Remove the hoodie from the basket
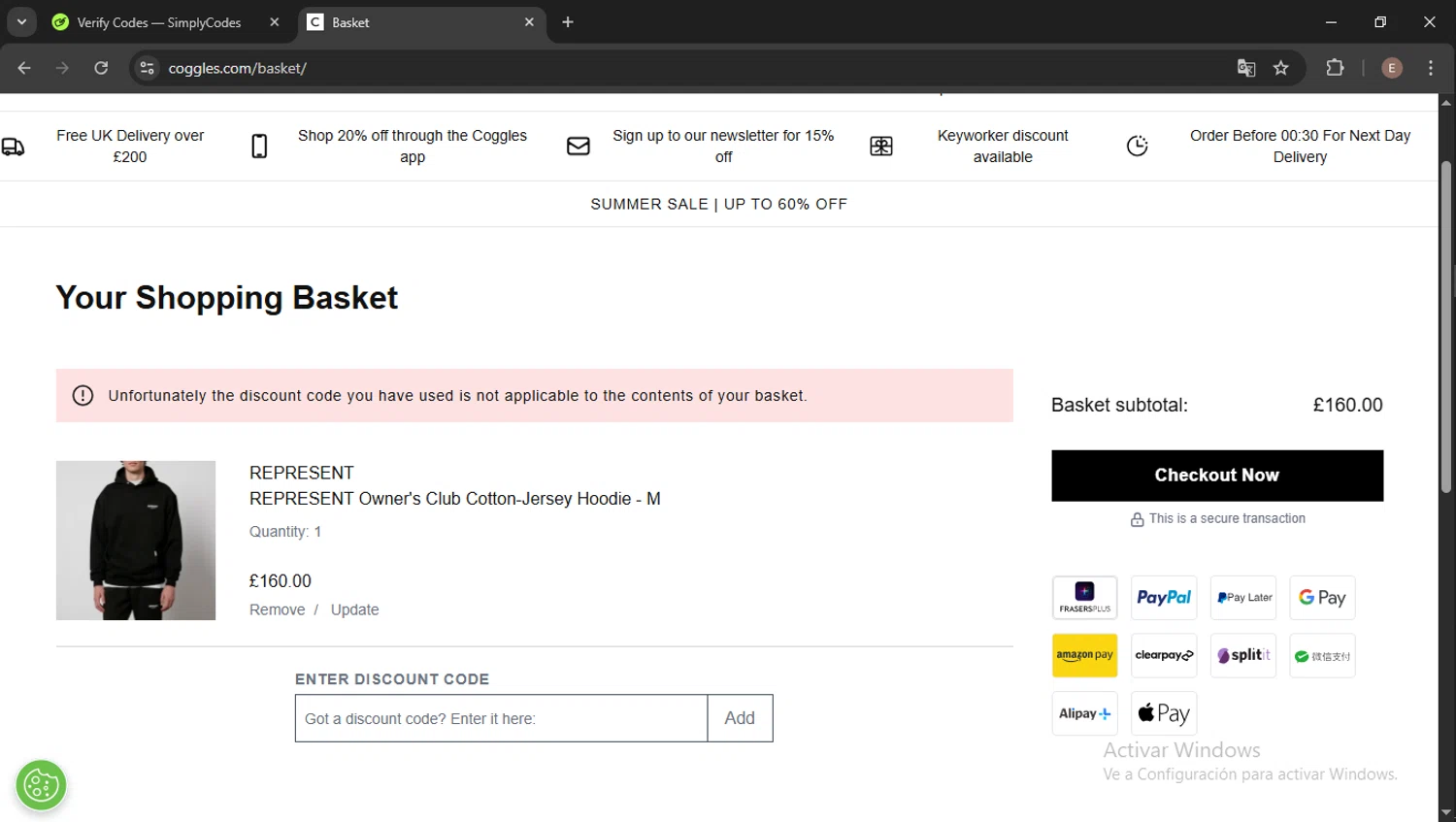Image resolution: width=1456 pixels, height=822 pixels. (277, 609)
